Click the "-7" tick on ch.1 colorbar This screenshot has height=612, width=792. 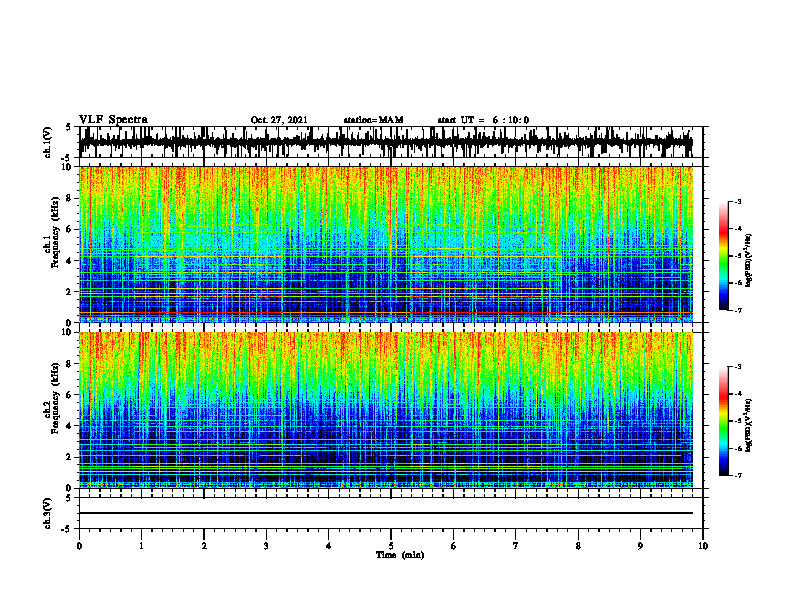(738, 310)
